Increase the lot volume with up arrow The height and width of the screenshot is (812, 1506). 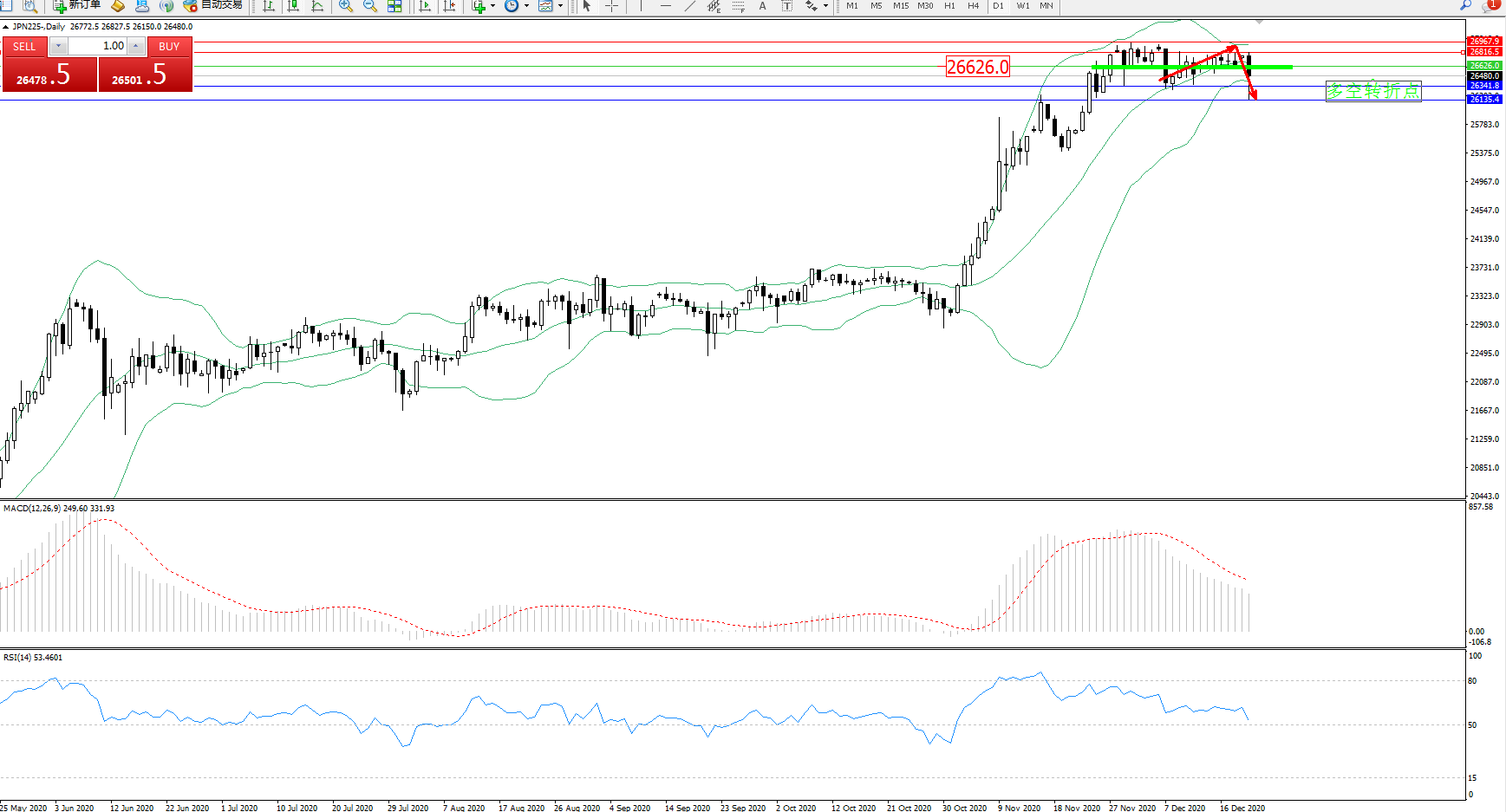pos(136,46)
